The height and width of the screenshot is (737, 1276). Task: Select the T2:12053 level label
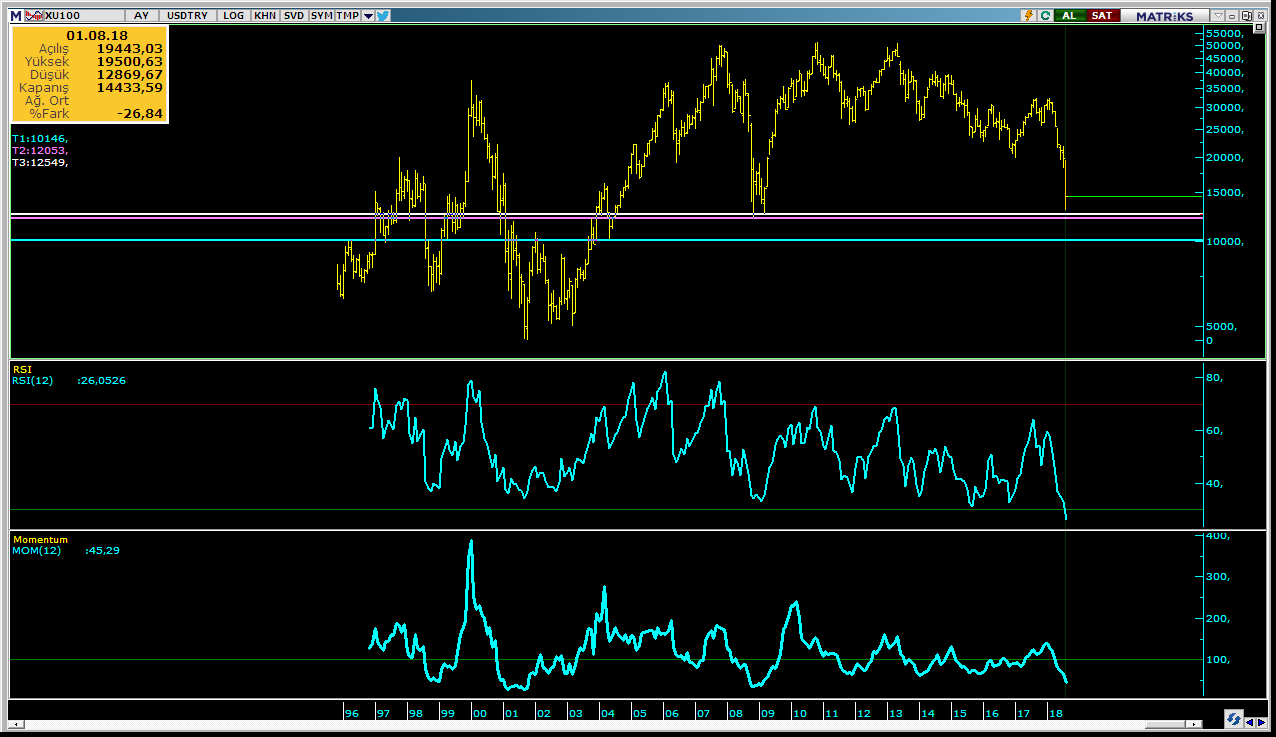click(x=40, y=150)
